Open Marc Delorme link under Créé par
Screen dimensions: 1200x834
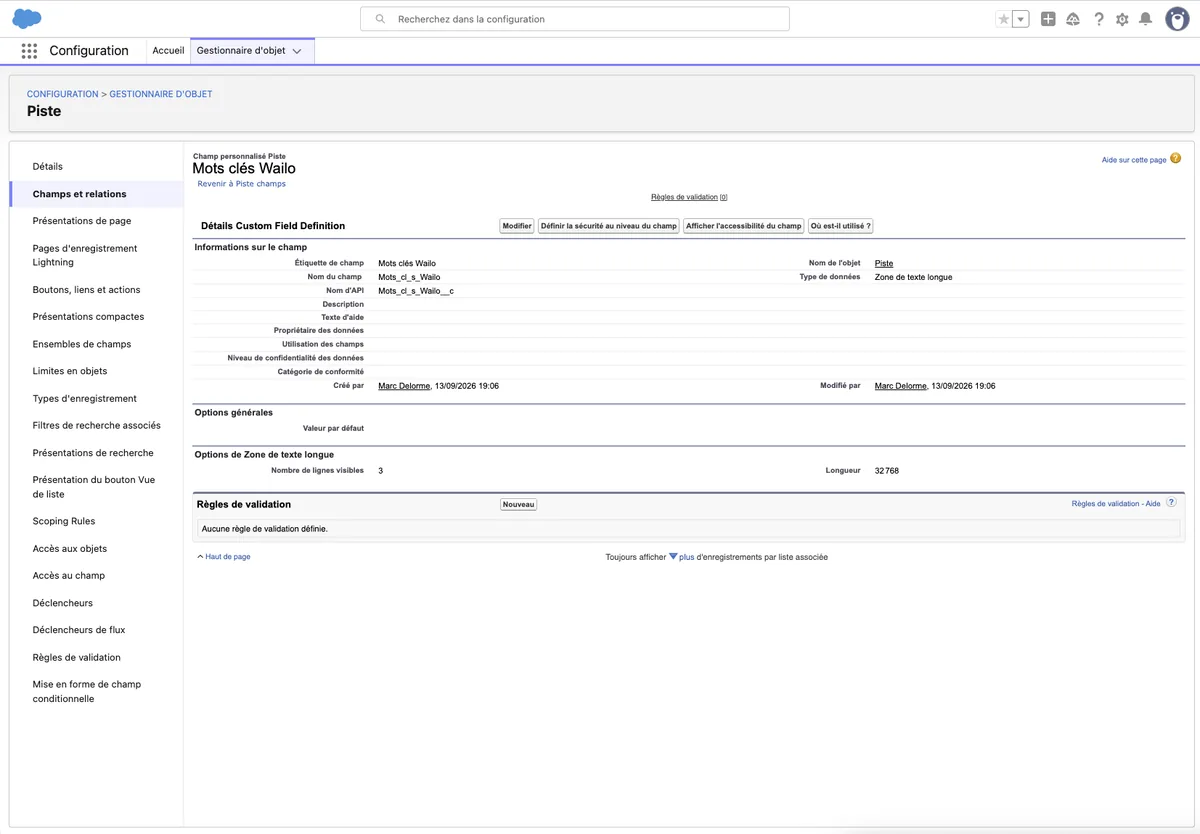[404, 386]
